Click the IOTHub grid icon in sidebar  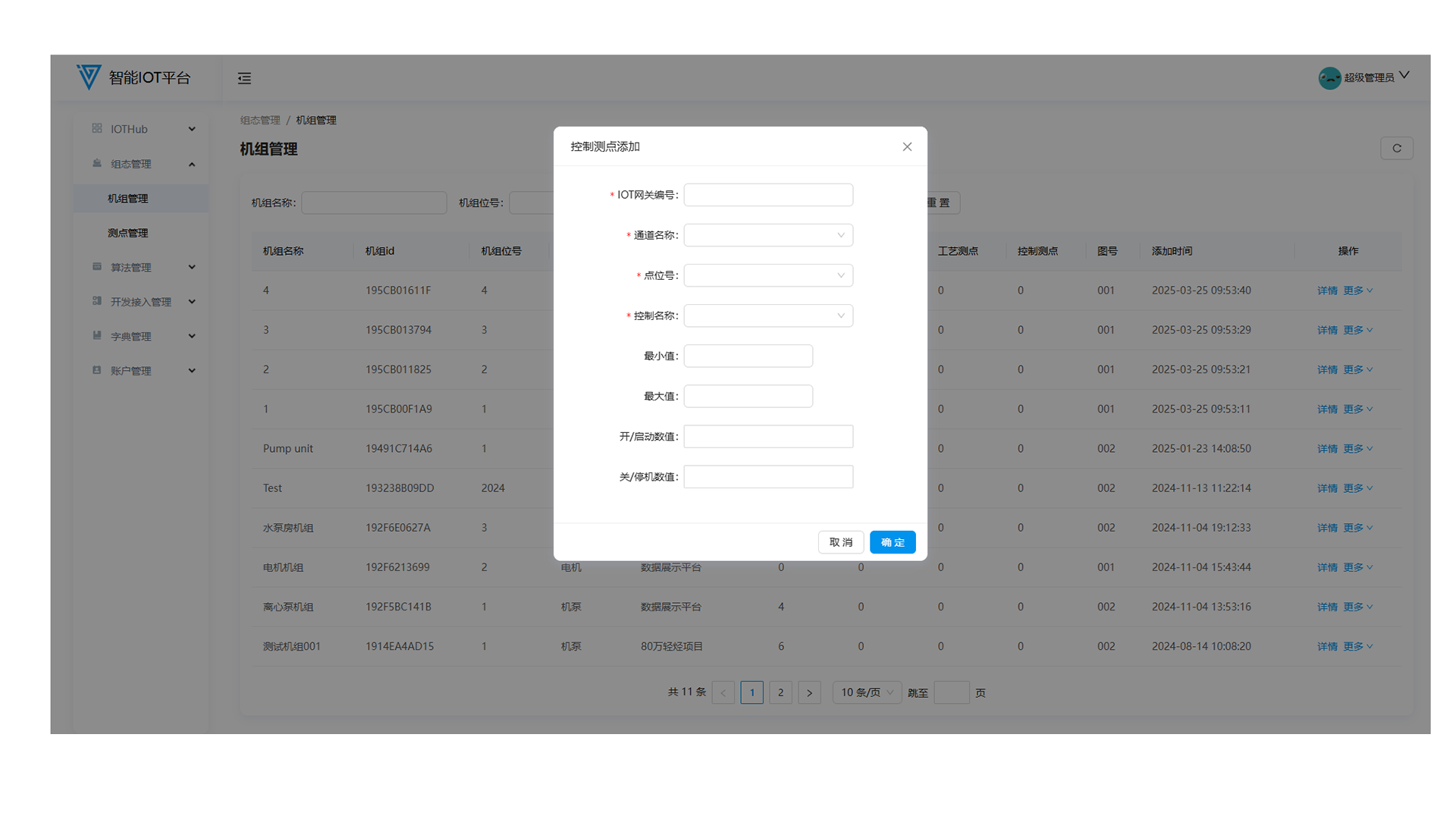(97, 129)
